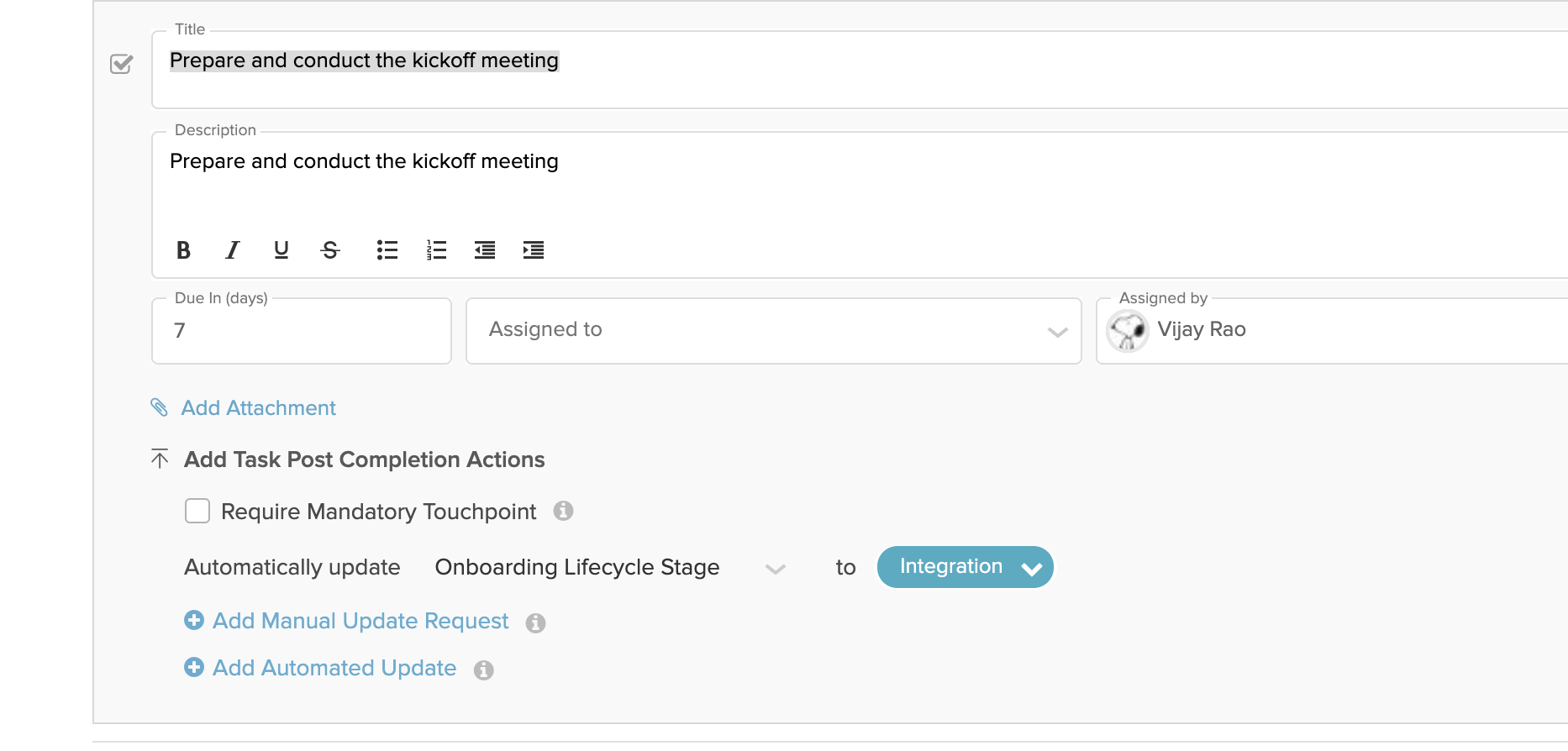The height and width of the screenshot is (751, 1568).
Task: Open the Onboarding Lifecycle Stage dropdown
Action: pyautogui.click(x=610, y=568)
